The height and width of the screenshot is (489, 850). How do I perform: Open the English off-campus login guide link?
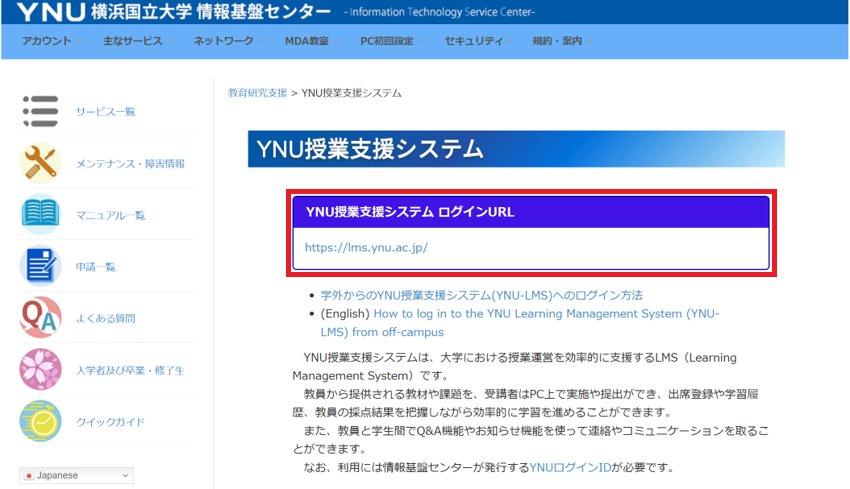(519, 323)
